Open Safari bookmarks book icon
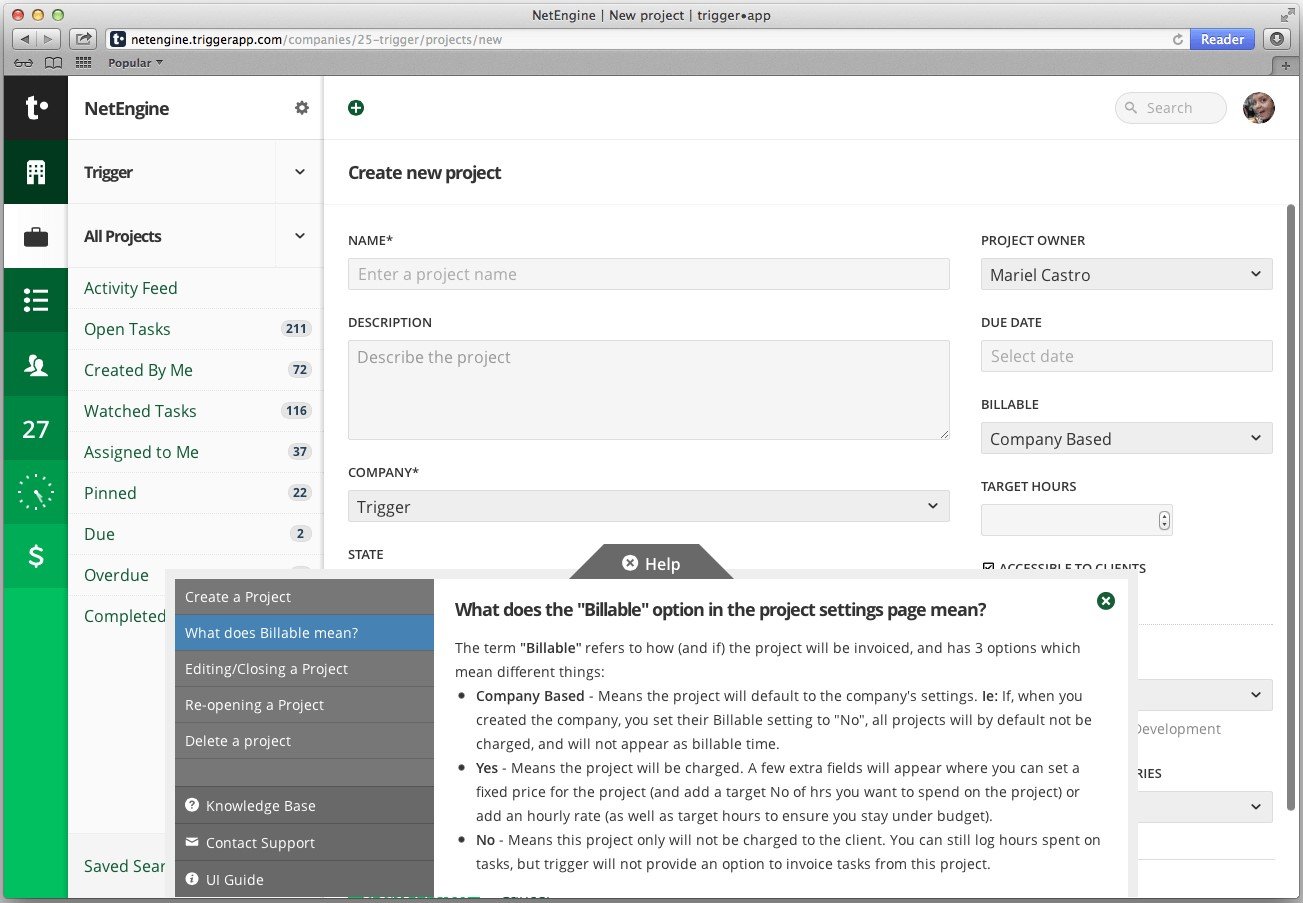The image size is (1303, 903). click(53, 63)
